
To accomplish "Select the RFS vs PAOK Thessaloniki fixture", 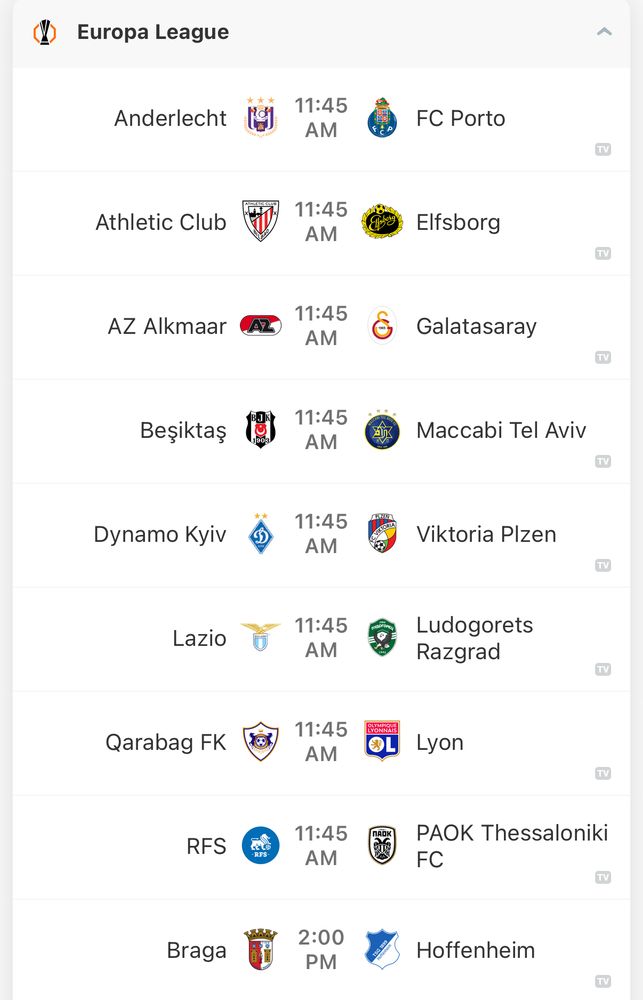I will pyautogui.click(x=320, y=846).
